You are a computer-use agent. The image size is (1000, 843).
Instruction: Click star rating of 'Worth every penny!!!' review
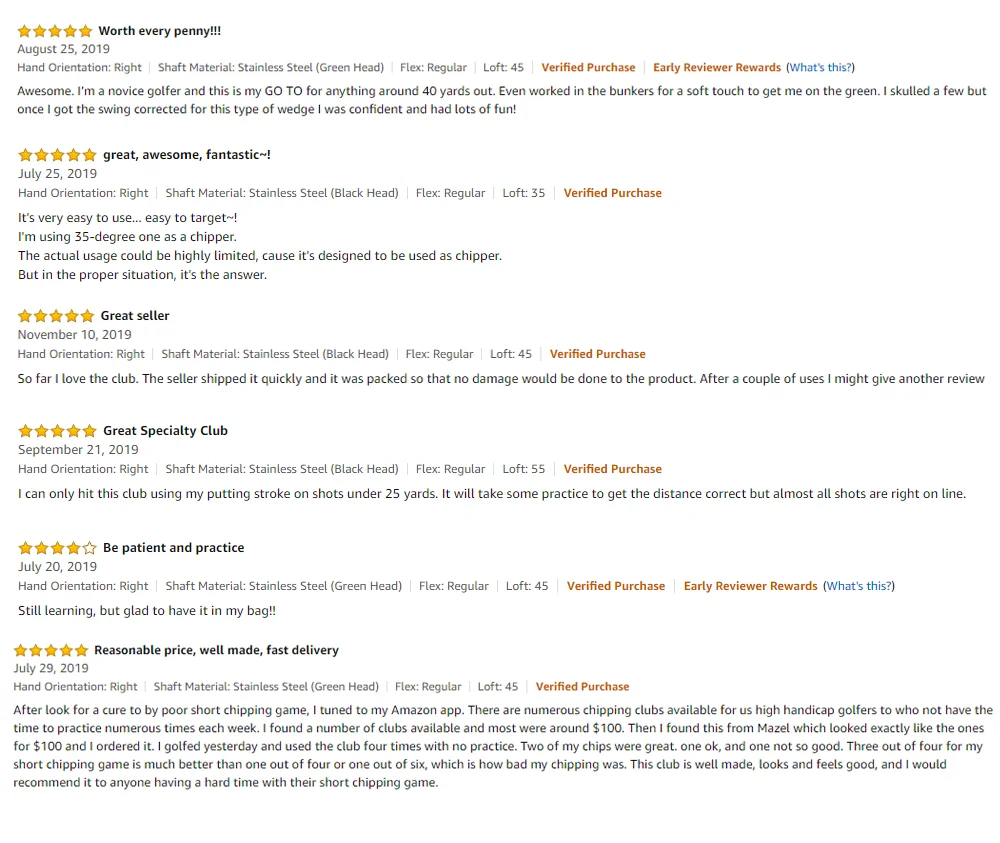click(55, 31)
